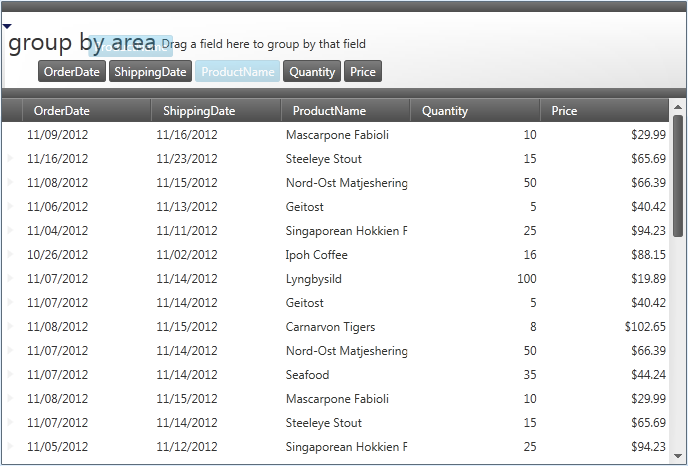The image size is (688, 466).
Task: Expand the Lyngbysild row arrow indicator
Action: pyautogui.click(x=11, y=279)
